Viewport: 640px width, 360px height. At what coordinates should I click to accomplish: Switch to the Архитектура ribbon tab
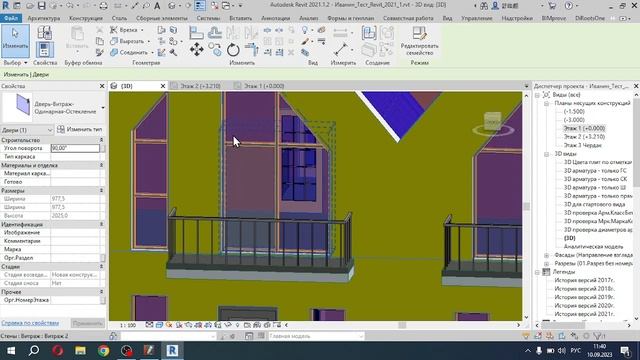[44, 18]
